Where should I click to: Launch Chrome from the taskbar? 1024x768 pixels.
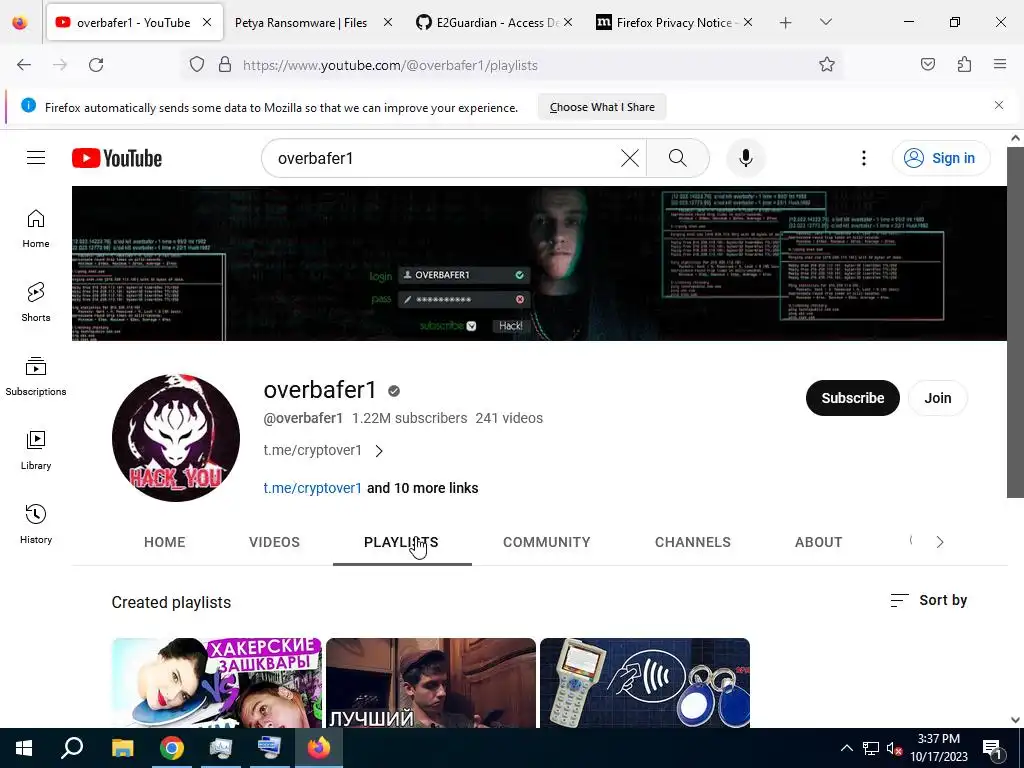pyautogui.click(x=172, y=748)
